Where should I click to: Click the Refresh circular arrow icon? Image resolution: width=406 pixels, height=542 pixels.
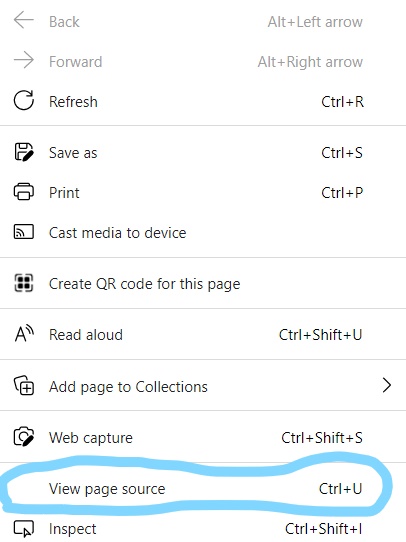coord(23,101)
